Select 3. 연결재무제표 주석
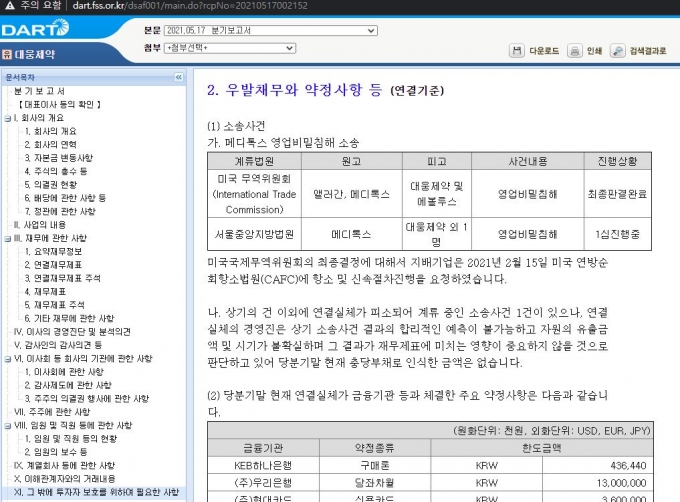 [x=62, y=278]
